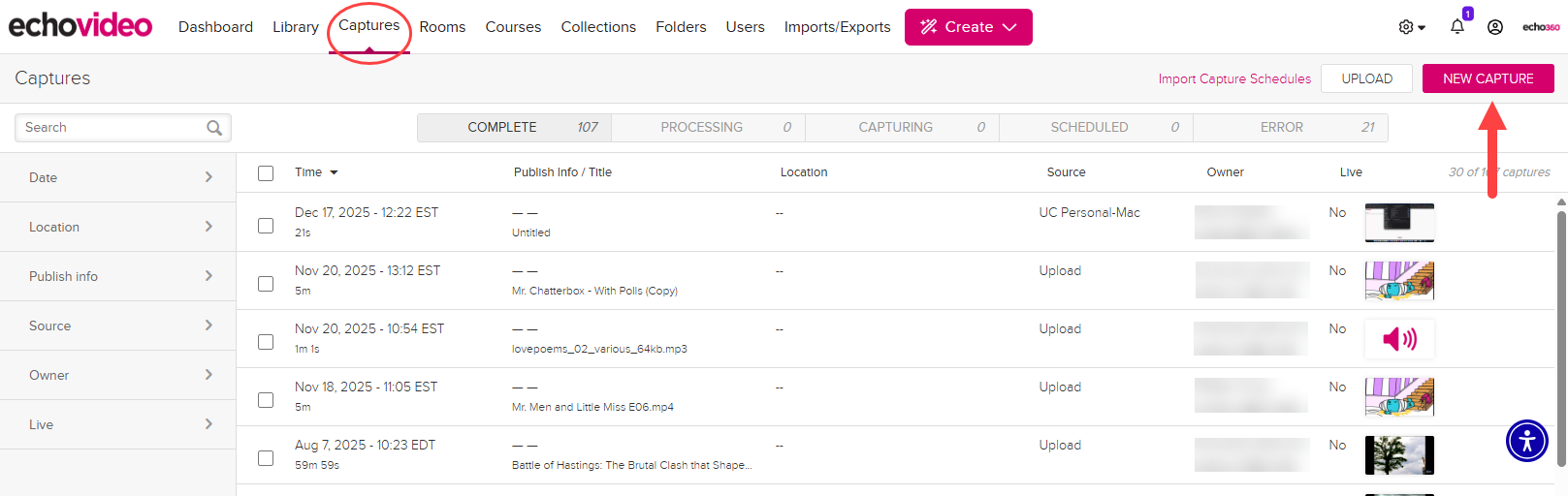Click the Publish Info / Title column header
The width and height of the screenshot is (1568, 496).
tap(562, 172)
